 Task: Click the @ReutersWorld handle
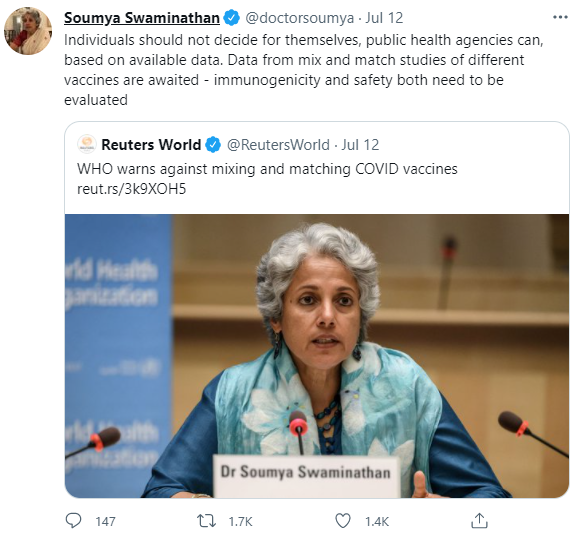tap(278, 145)
